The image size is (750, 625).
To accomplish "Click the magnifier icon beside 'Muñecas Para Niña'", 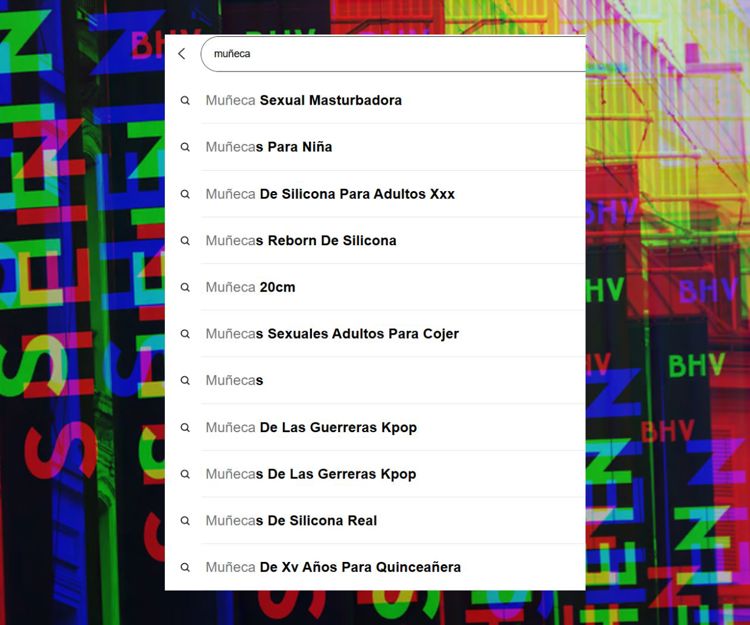I will coord(185,147).
